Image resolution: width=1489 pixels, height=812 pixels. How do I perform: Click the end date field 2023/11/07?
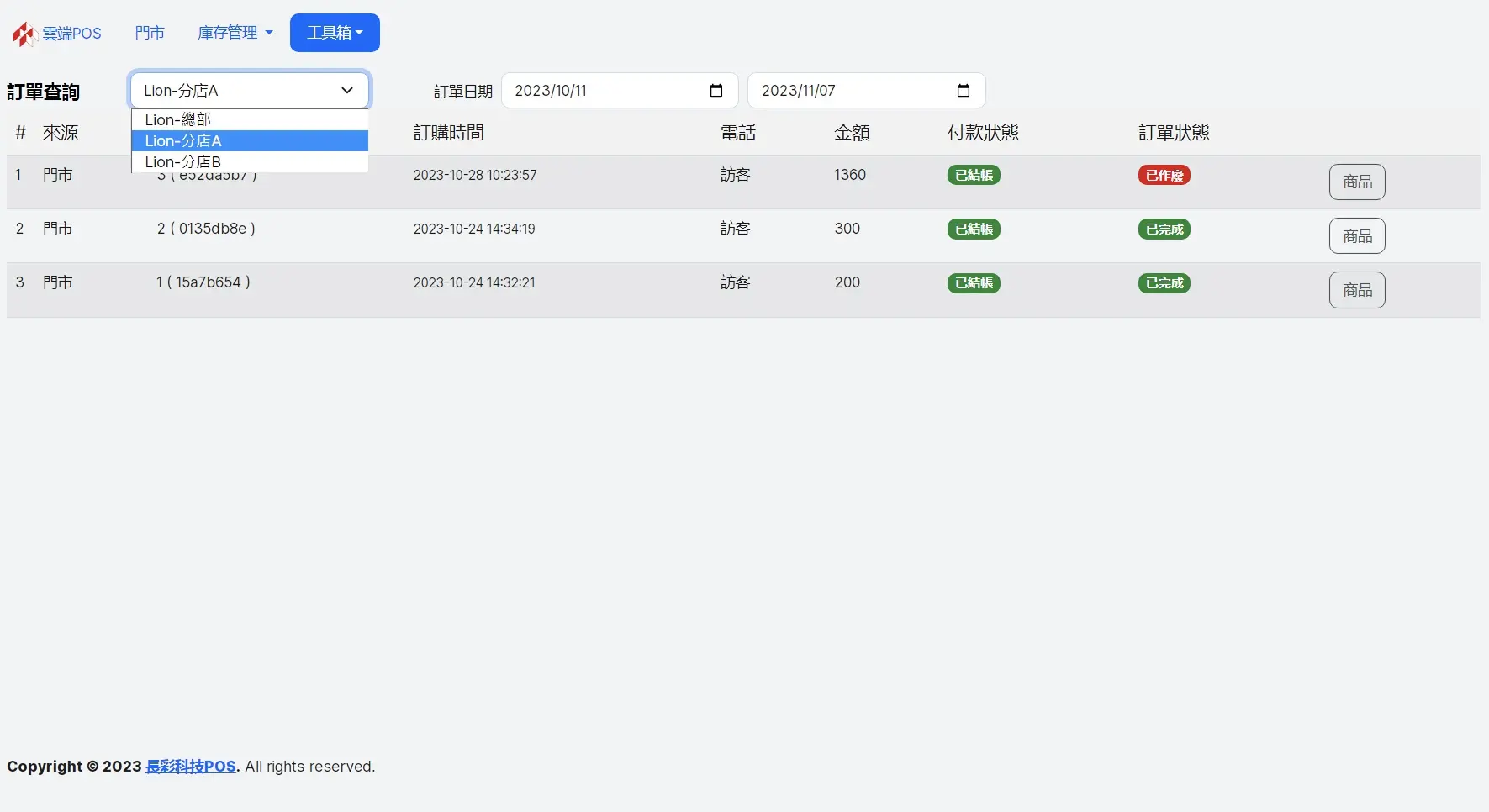(845, 91)
